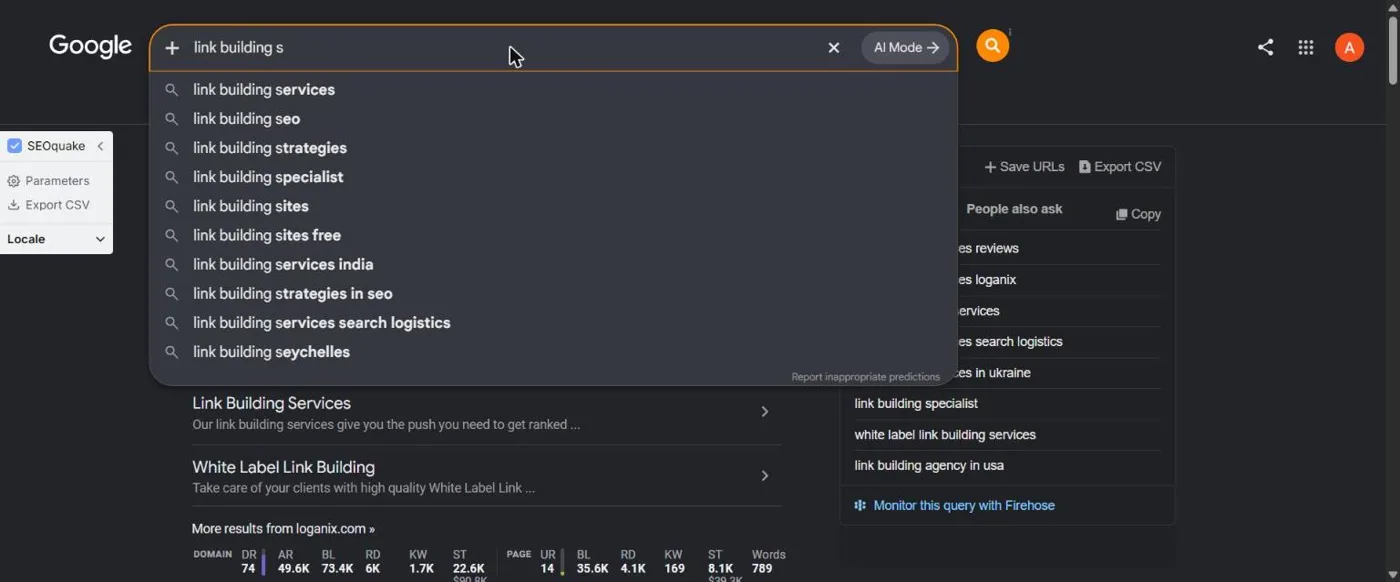Image resolution: width=1400 pixels, height=582 pixels.
Task: Click Export CSV in SEOquake sidebar
Action: tap(49, 205)
